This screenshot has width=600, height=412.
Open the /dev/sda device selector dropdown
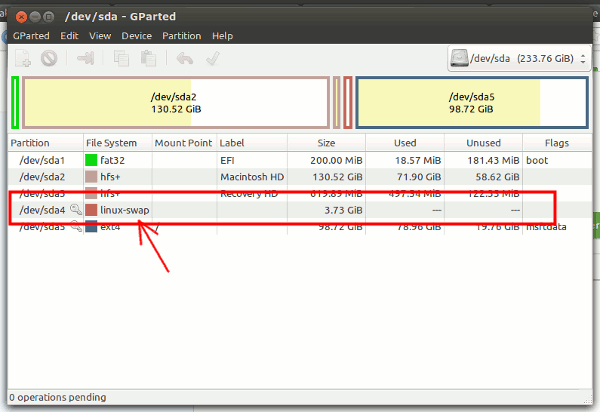[x=519, y=59]
